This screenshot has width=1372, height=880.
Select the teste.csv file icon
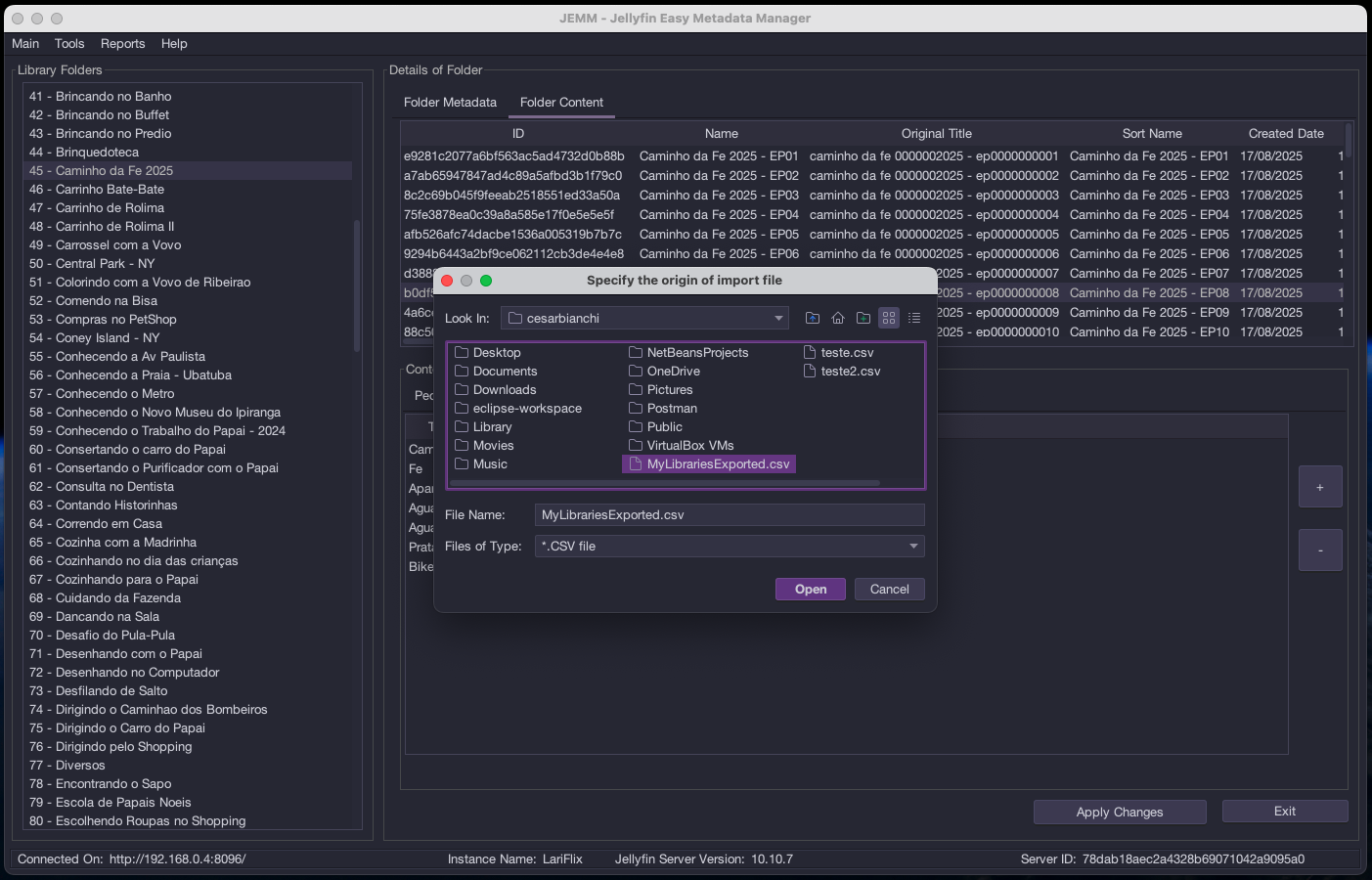click(810, 353)
